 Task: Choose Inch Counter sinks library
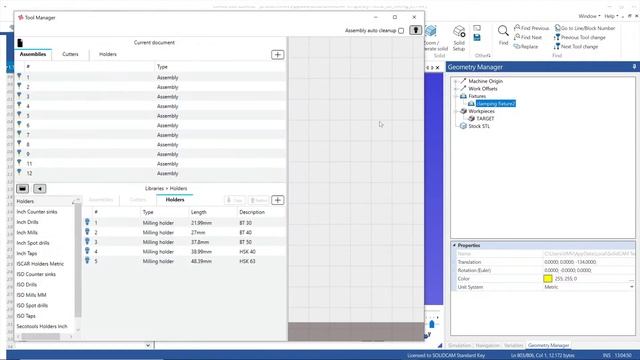click(37, 212)
